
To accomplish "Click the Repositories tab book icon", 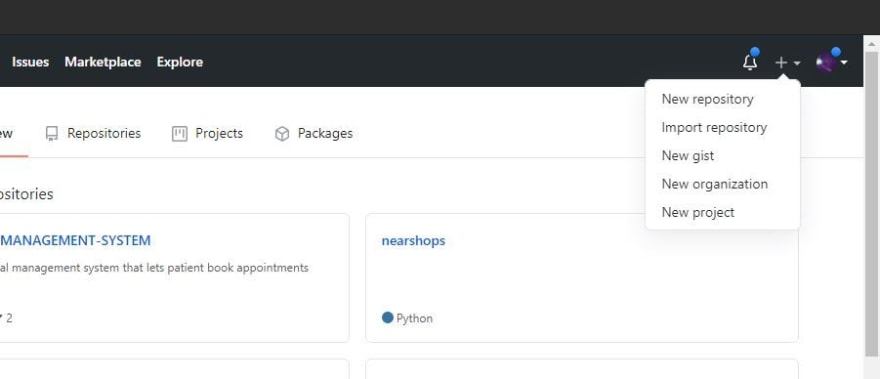I will click(x=52, y=134).
